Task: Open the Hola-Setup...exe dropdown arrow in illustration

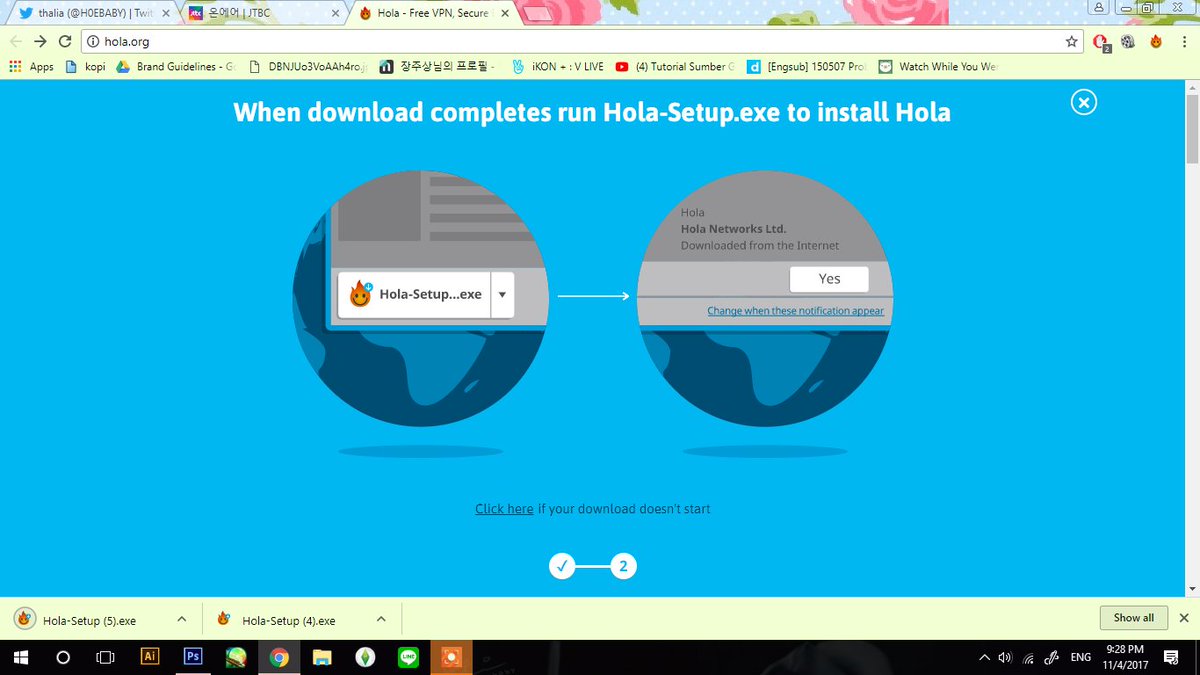Action: tap(502, 295)
